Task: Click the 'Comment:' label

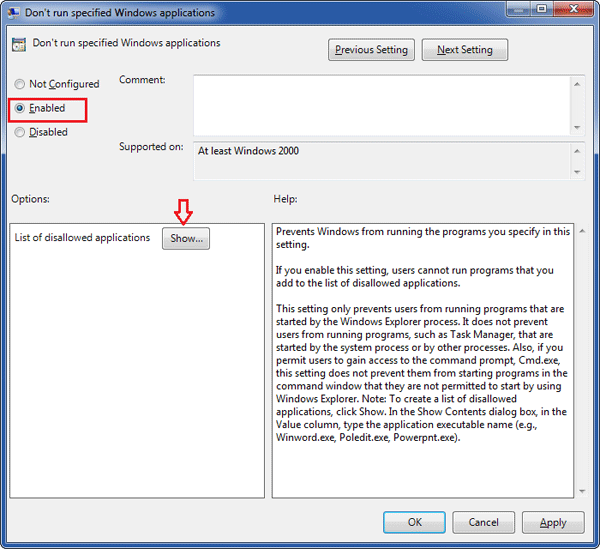Action: [142, 80]
